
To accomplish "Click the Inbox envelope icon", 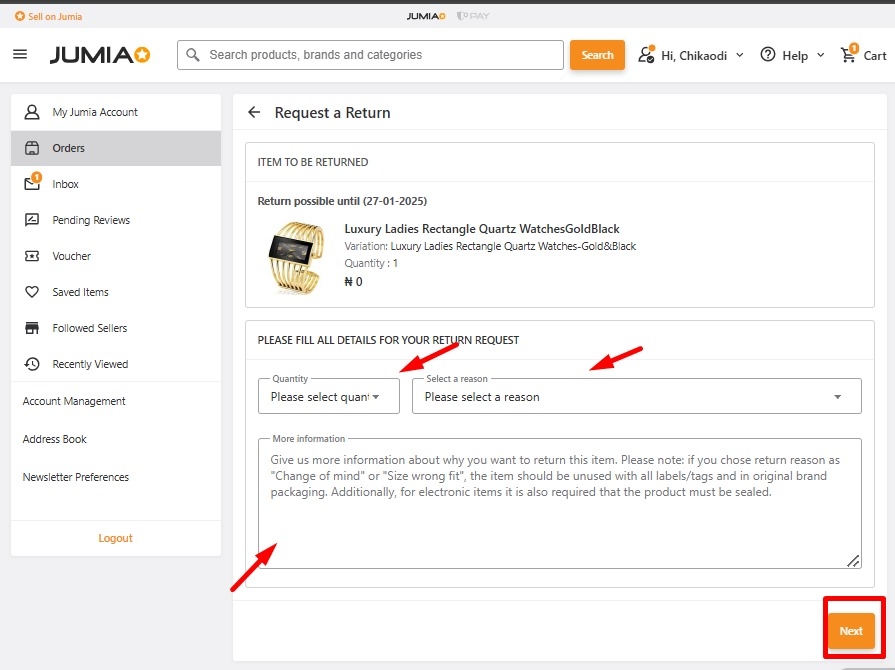I will click(x=32, y=184).
